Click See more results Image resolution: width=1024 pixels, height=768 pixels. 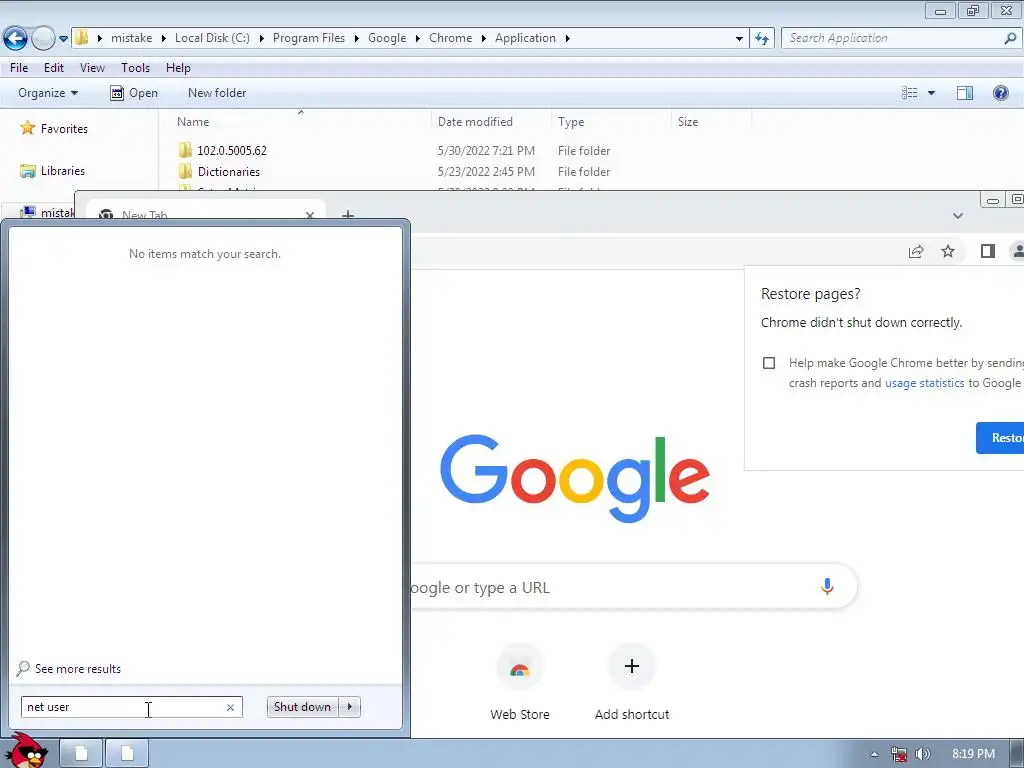[x=69, y=669]
